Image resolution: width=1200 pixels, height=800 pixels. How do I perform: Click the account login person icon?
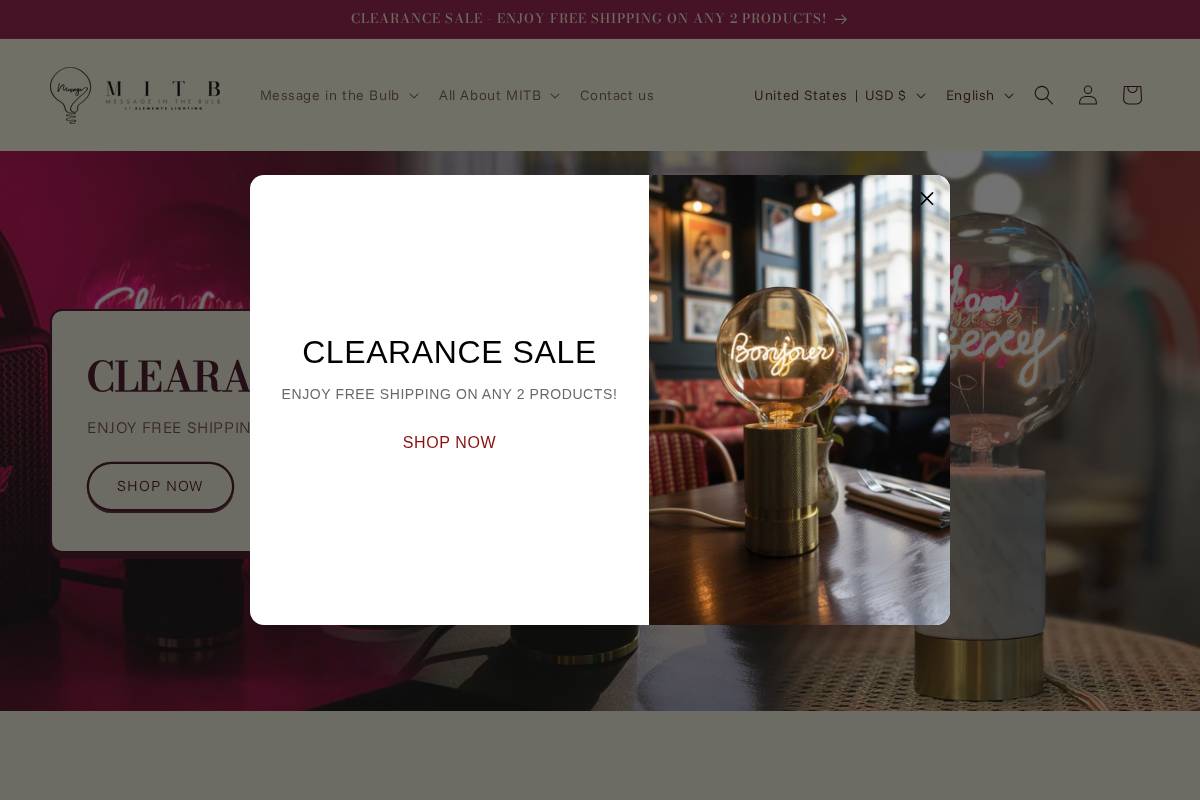click(1088, 95)
